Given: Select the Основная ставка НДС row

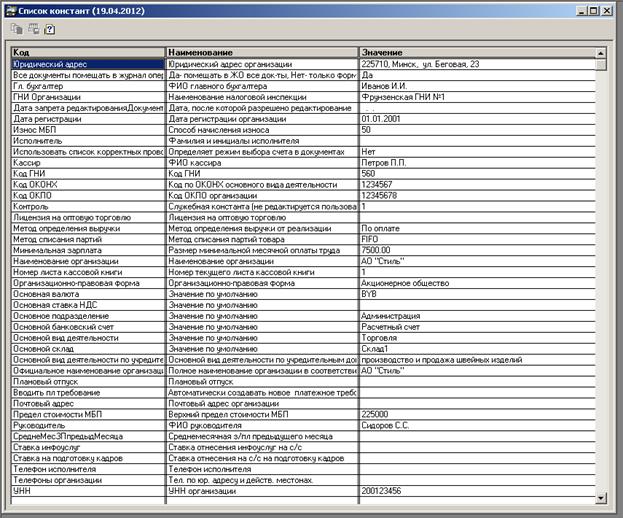Looking at the screenshot, I should [304, 305].
